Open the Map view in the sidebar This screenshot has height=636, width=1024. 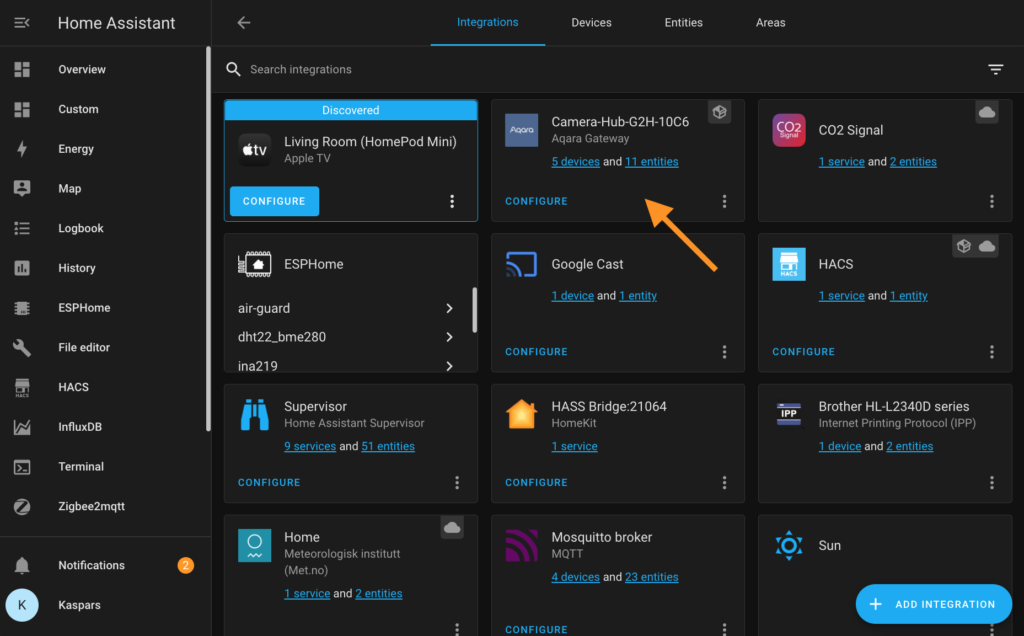pos(70,188)
